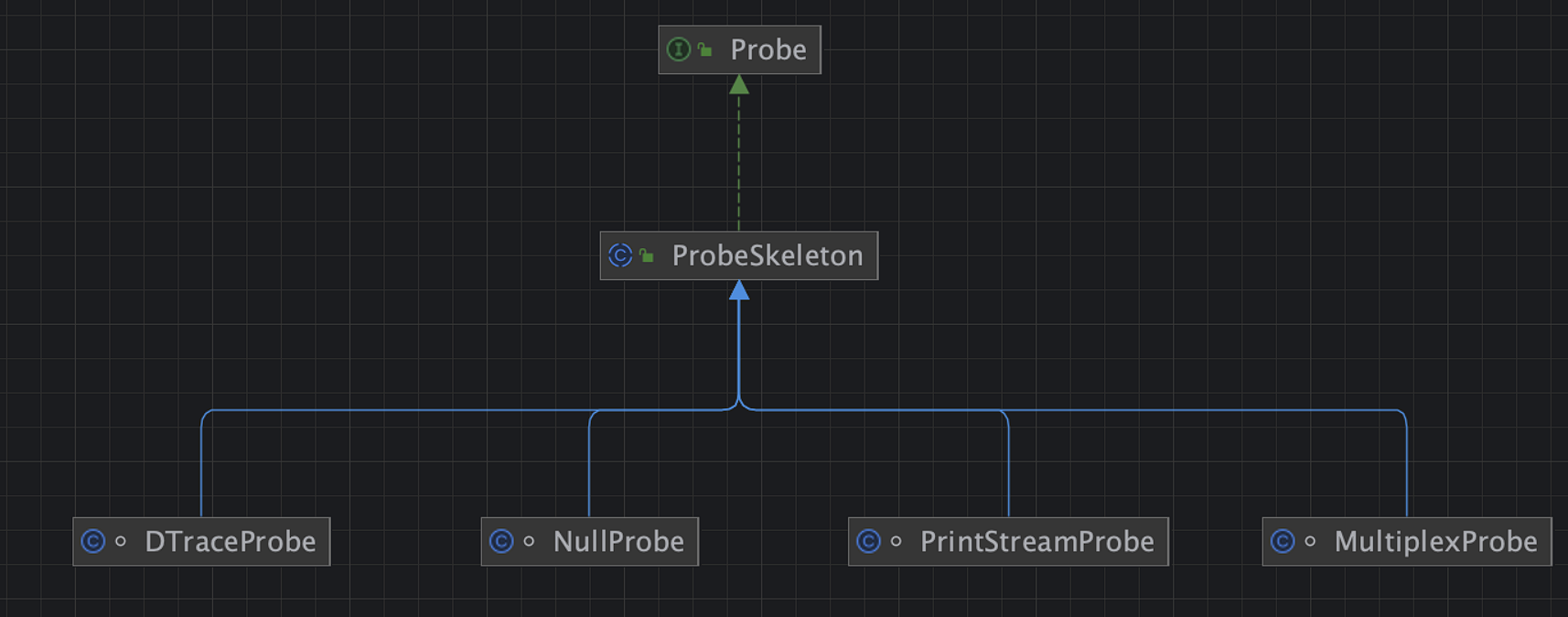The width and height of the screenshot is (1568, 617).
Task: Select the PrintStreamProbe class node label
Action: 1036,541
